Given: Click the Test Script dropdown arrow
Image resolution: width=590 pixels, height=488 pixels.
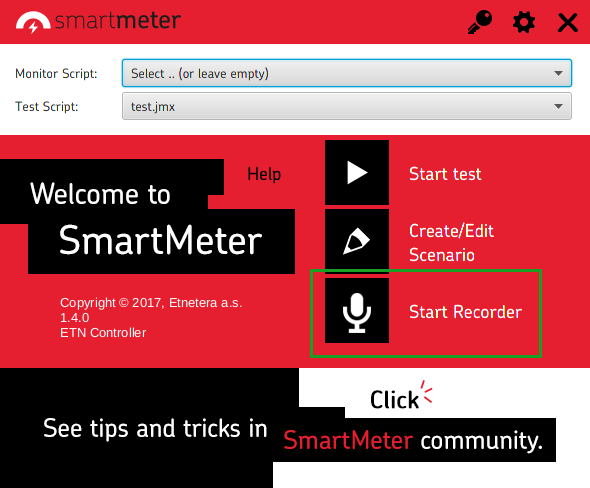Looking at the screenshot, I should (x=558, y=106).
